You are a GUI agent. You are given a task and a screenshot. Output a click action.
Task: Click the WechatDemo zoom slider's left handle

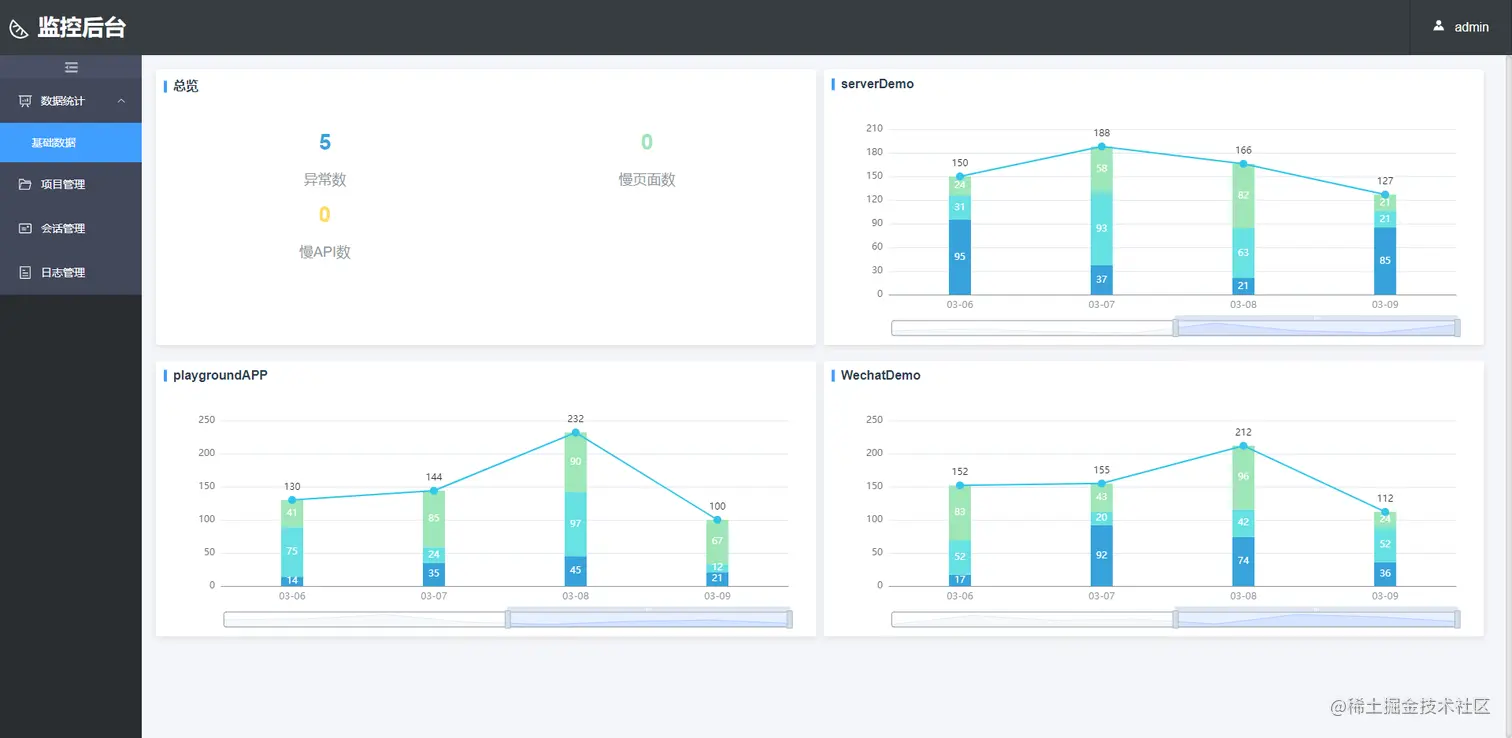point(1175,619)
